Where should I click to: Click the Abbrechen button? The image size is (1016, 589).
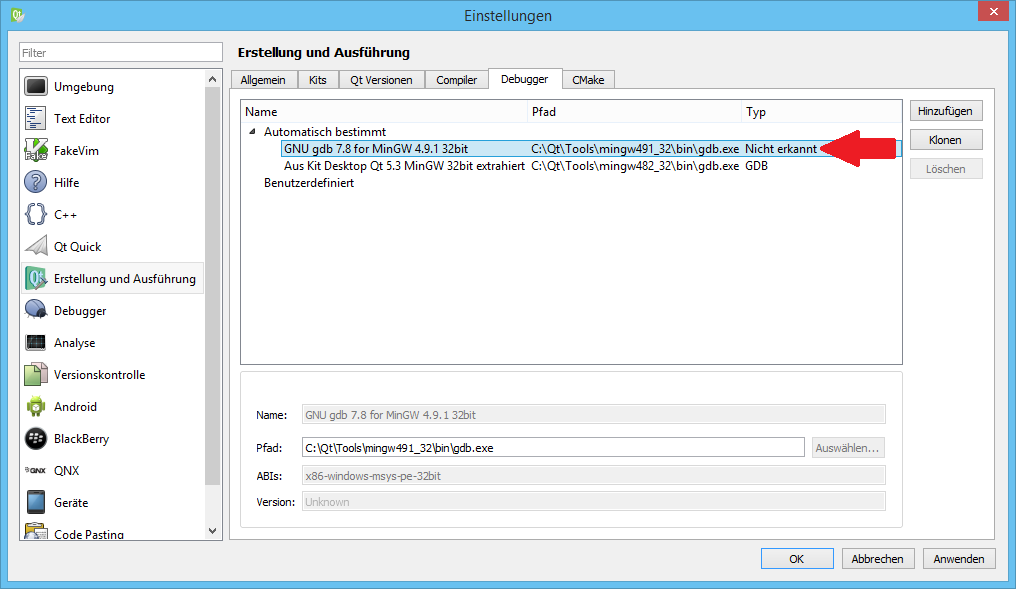pyautogui.click(x=877, y=559)
